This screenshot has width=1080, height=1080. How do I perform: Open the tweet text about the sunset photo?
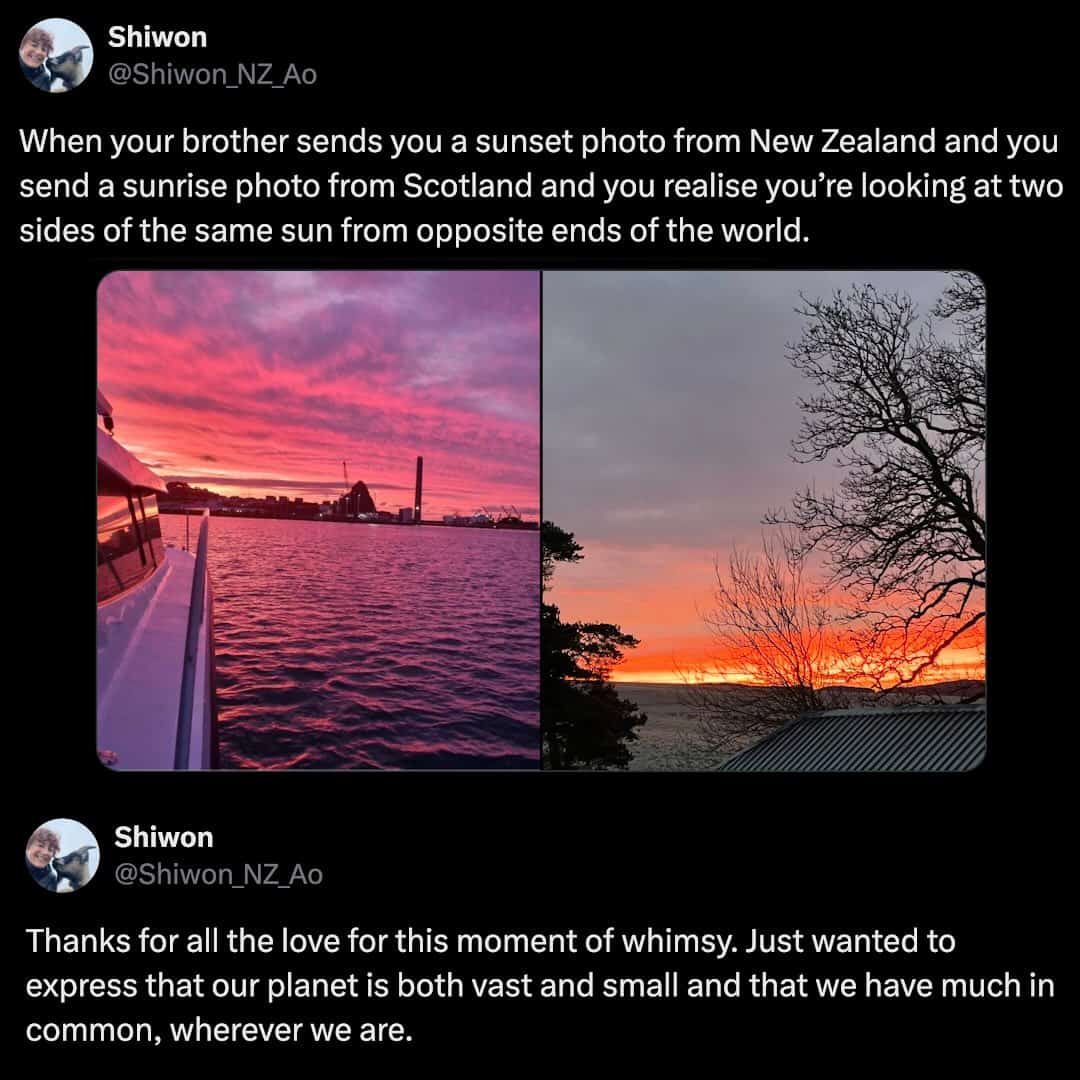pos(541,186)
